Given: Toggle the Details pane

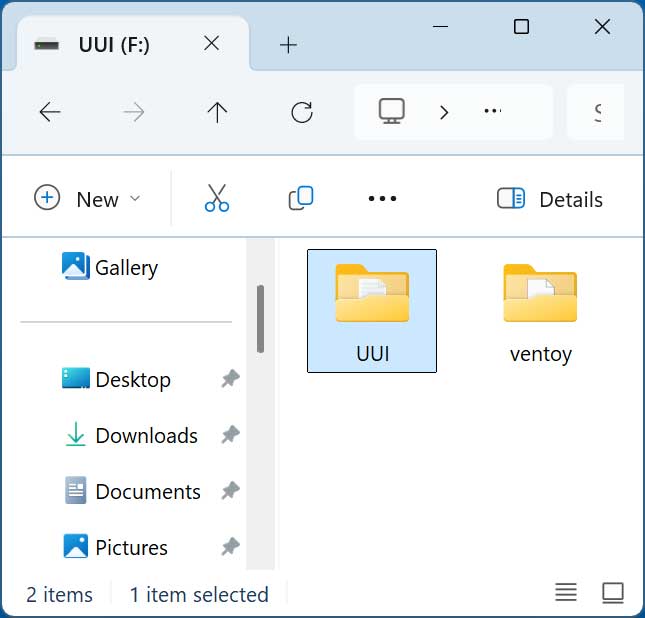Looking at the screenshot, I should point(550,199).
